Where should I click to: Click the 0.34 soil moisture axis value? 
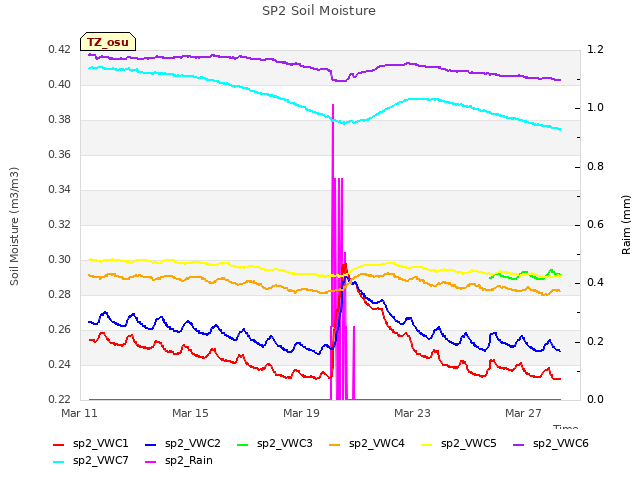(60, 189)
